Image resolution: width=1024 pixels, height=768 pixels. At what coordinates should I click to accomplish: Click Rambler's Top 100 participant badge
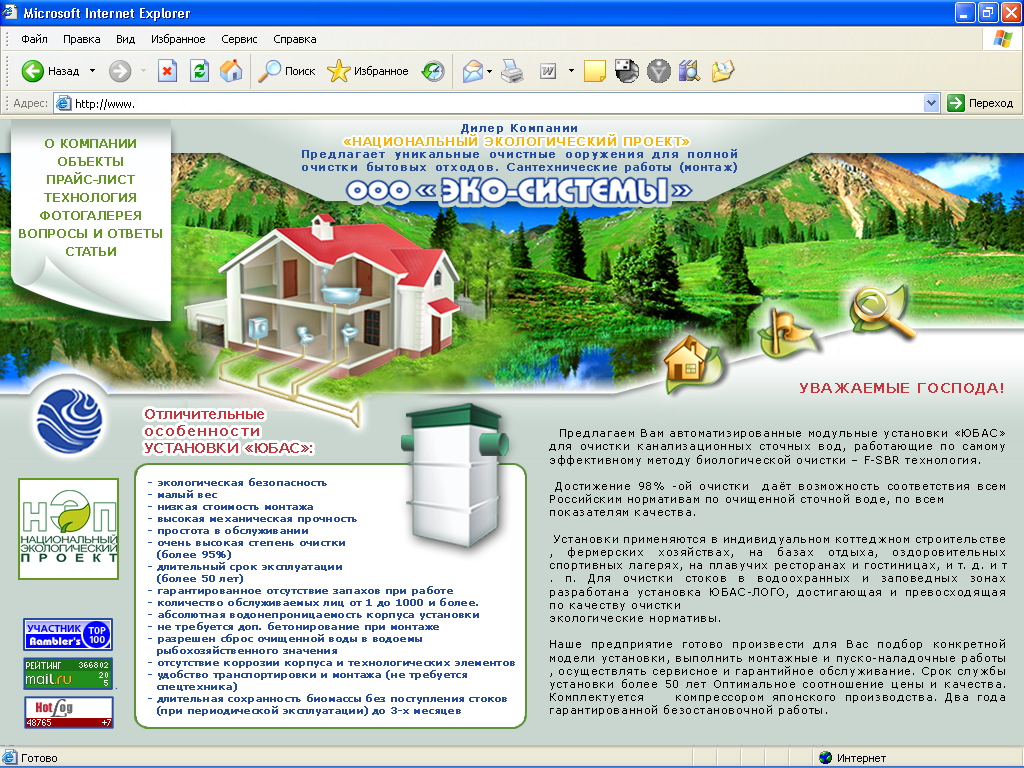pyautogui.click(x=68, y=634)
